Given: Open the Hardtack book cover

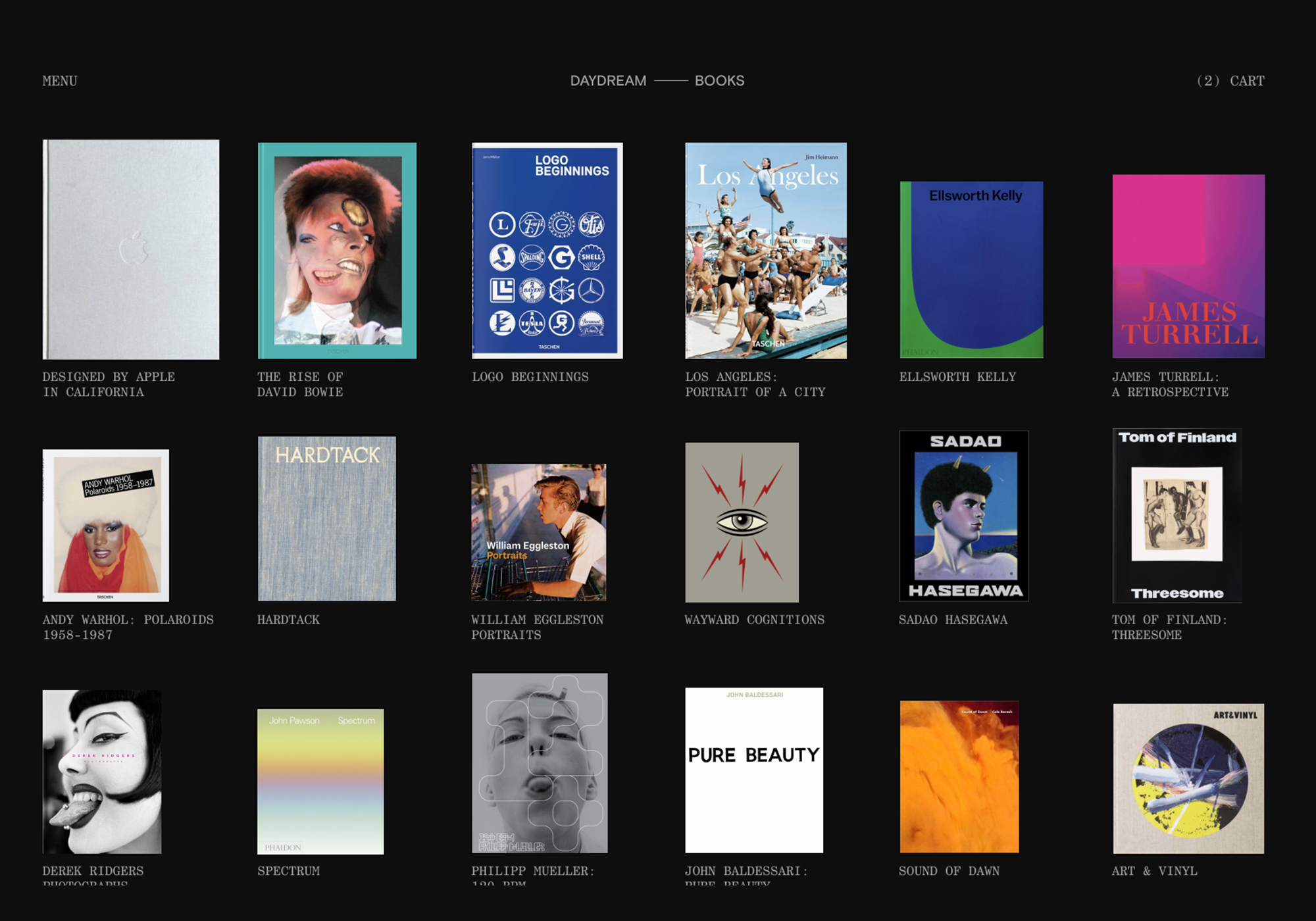Looking at the screenshot, I should [327, 518].
